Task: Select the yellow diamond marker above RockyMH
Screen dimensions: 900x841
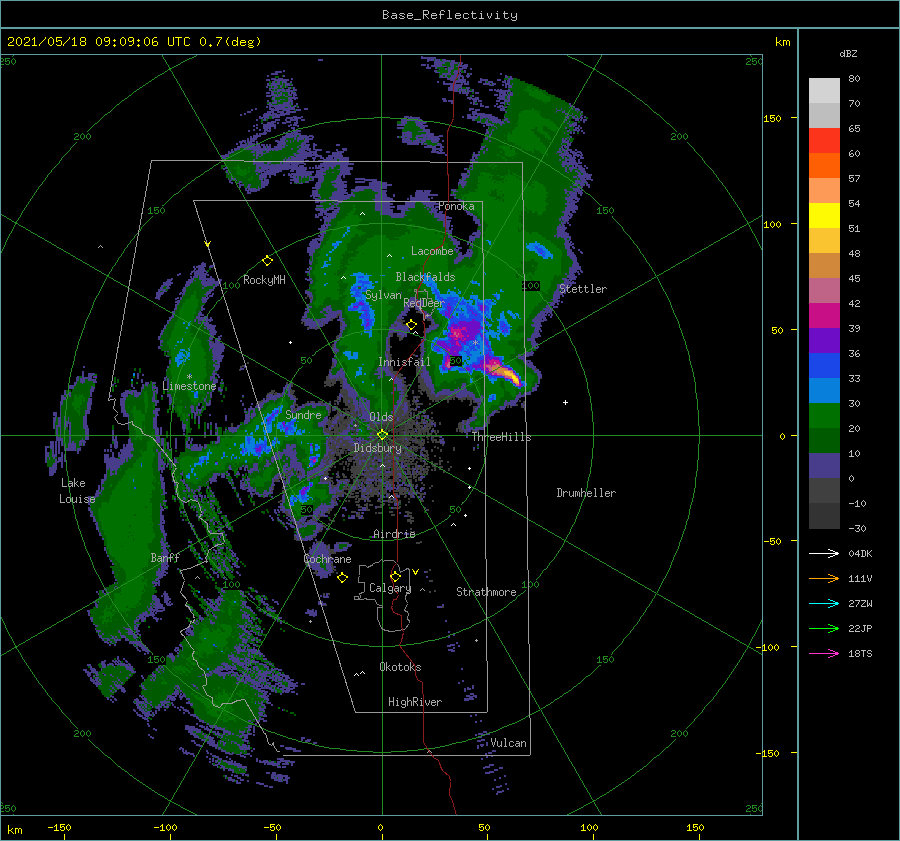Action: (267, 261)
